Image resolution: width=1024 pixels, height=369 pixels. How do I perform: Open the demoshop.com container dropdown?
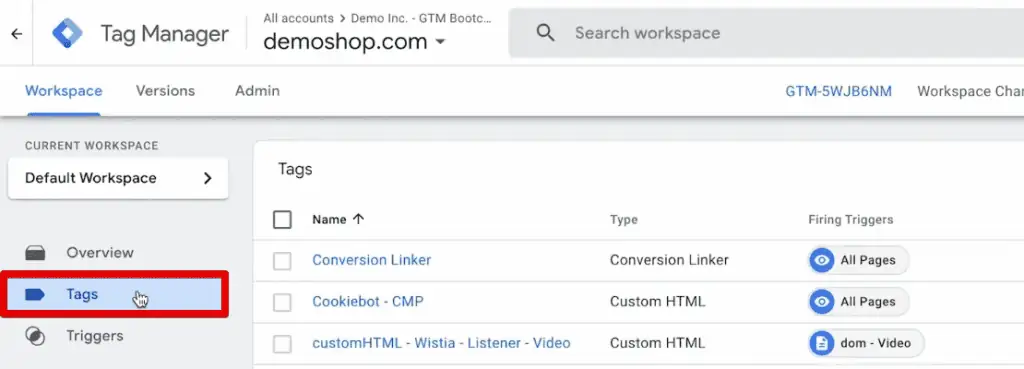click(355, 42)
